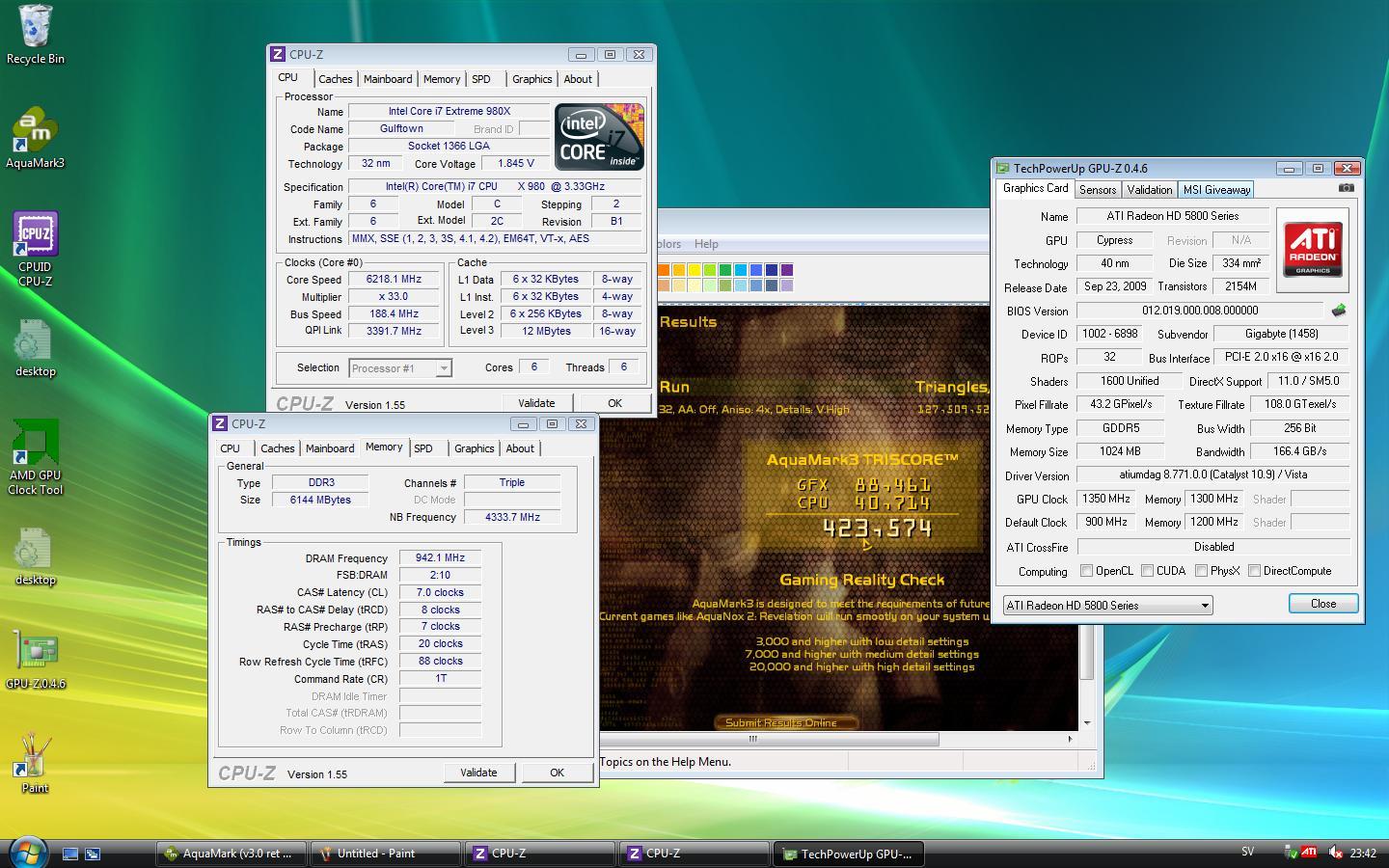Viewport: 1389px width, 868px height.
Task: Open the Validation tab in GPU-Z
Action: 1150,190
